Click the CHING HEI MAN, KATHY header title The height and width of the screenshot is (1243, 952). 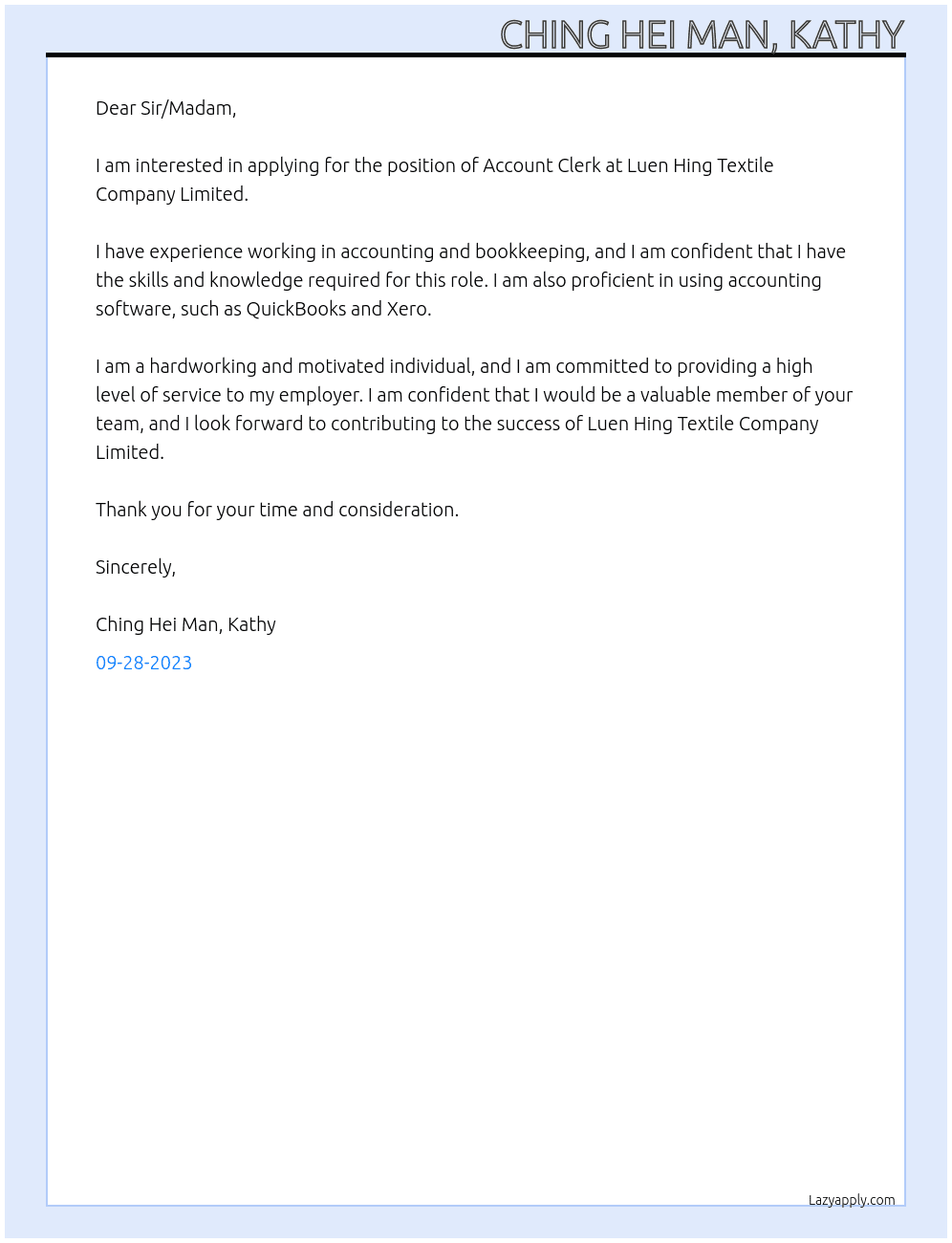(702, 35)
